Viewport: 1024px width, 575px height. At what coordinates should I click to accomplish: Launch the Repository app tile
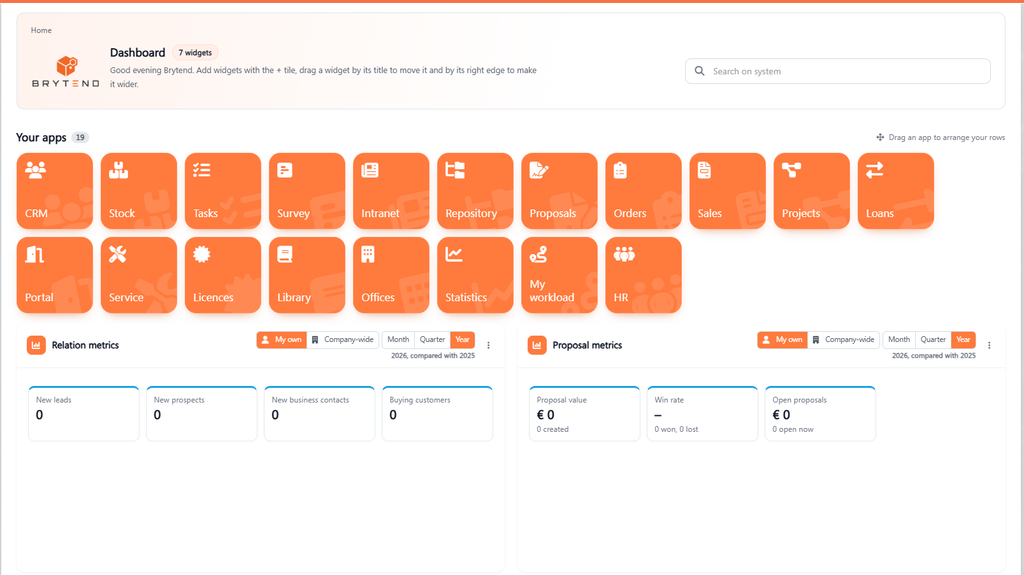pos(475,191)
